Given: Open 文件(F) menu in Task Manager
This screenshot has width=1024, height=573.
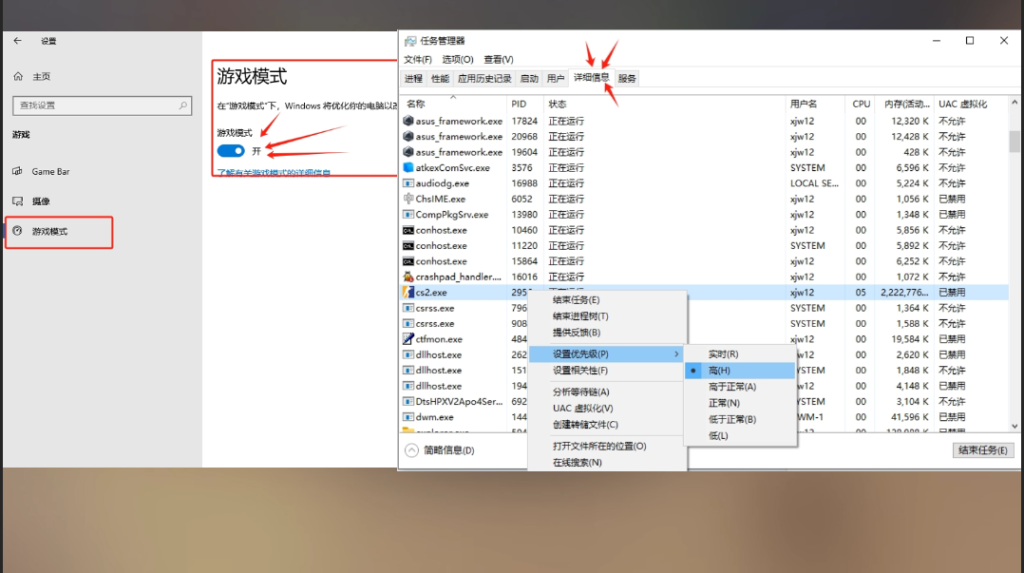Looking at the screenshot, I should (417, 59).
